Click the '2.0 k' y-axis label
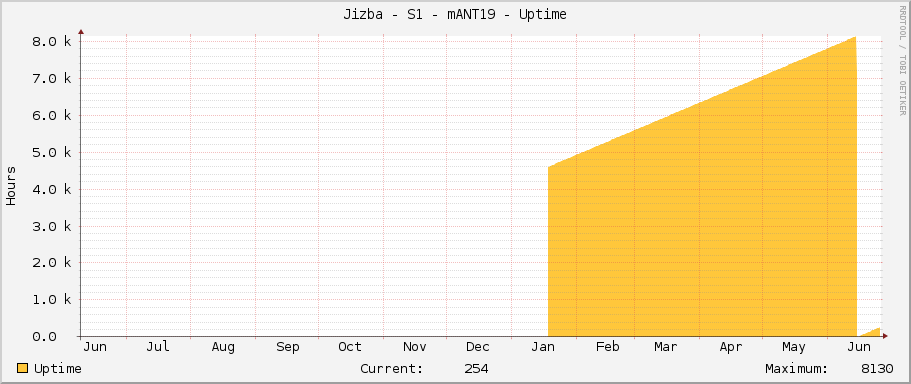911x384 pixels. tap(52, 263)
